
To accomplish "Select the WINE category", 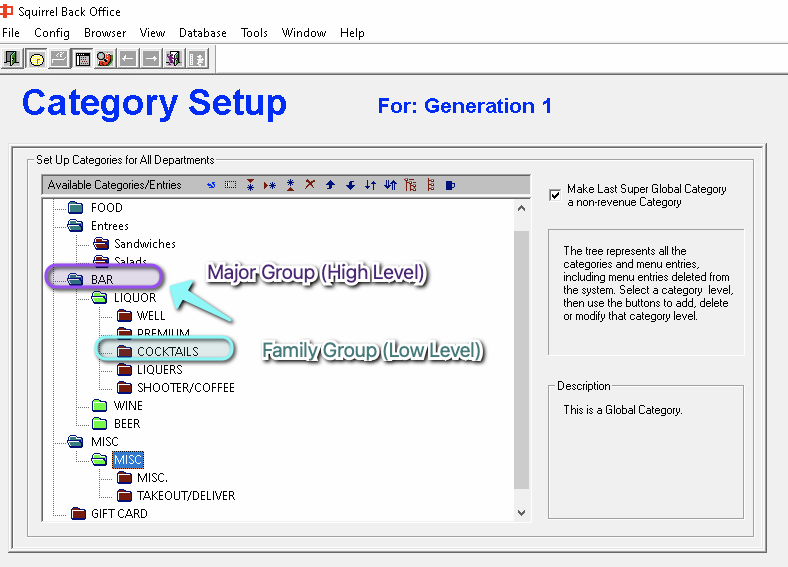I will (x=128, y=406).
